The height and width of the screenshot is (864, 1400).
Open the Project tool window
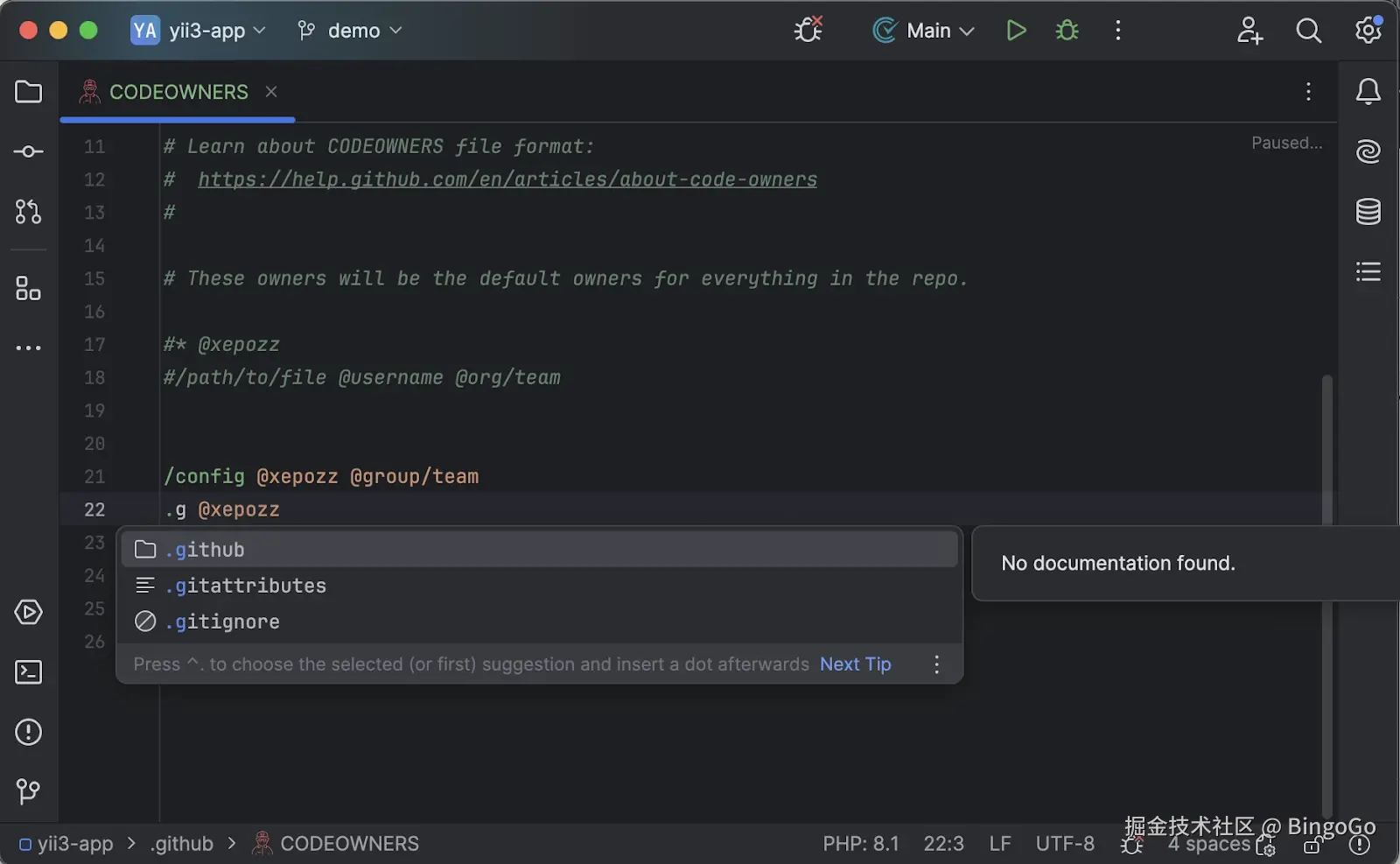[x=28, y=92]
